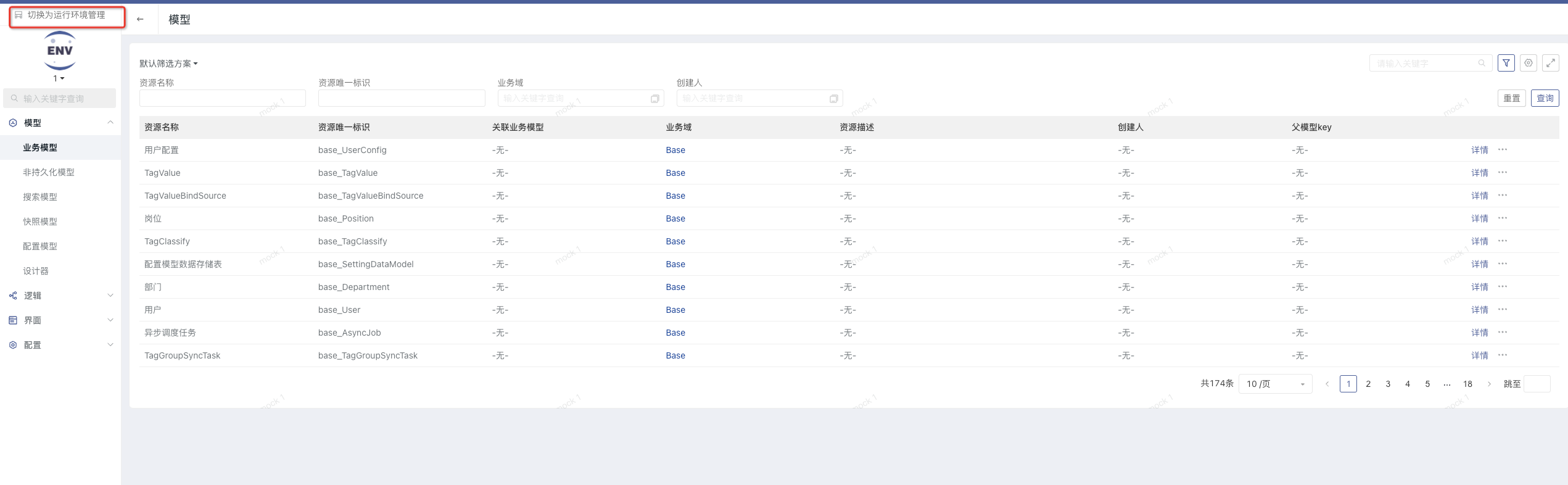
Task: Open the 10 /页 page size dropdown
Action: click(x=1275, y=384)
